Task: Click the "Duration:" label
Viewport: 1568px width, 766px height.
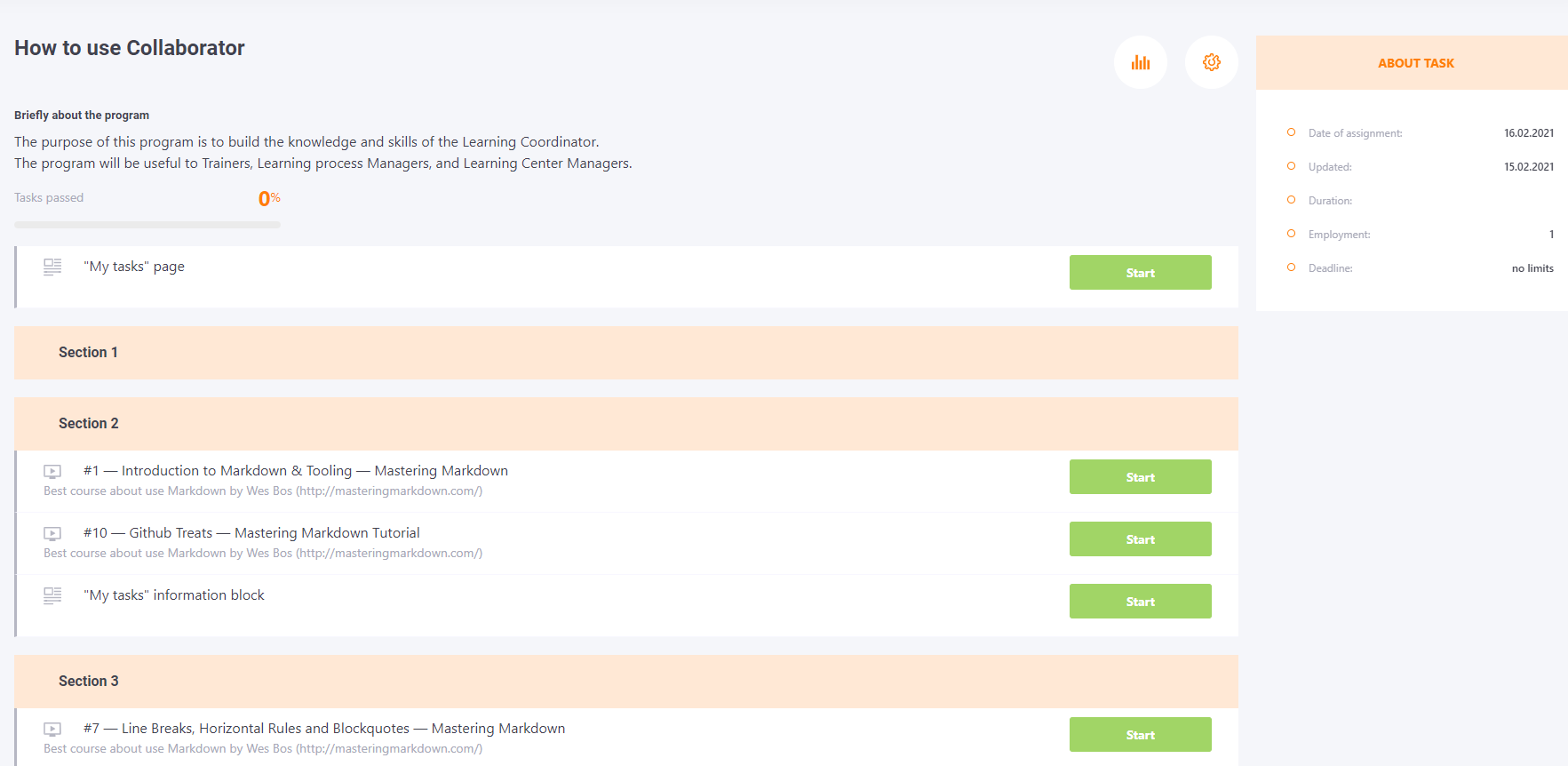Action: (1330, 201)
